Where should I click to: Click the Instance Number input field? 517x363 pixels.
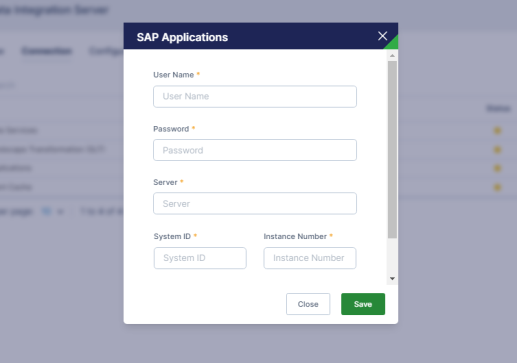point(310,258)
